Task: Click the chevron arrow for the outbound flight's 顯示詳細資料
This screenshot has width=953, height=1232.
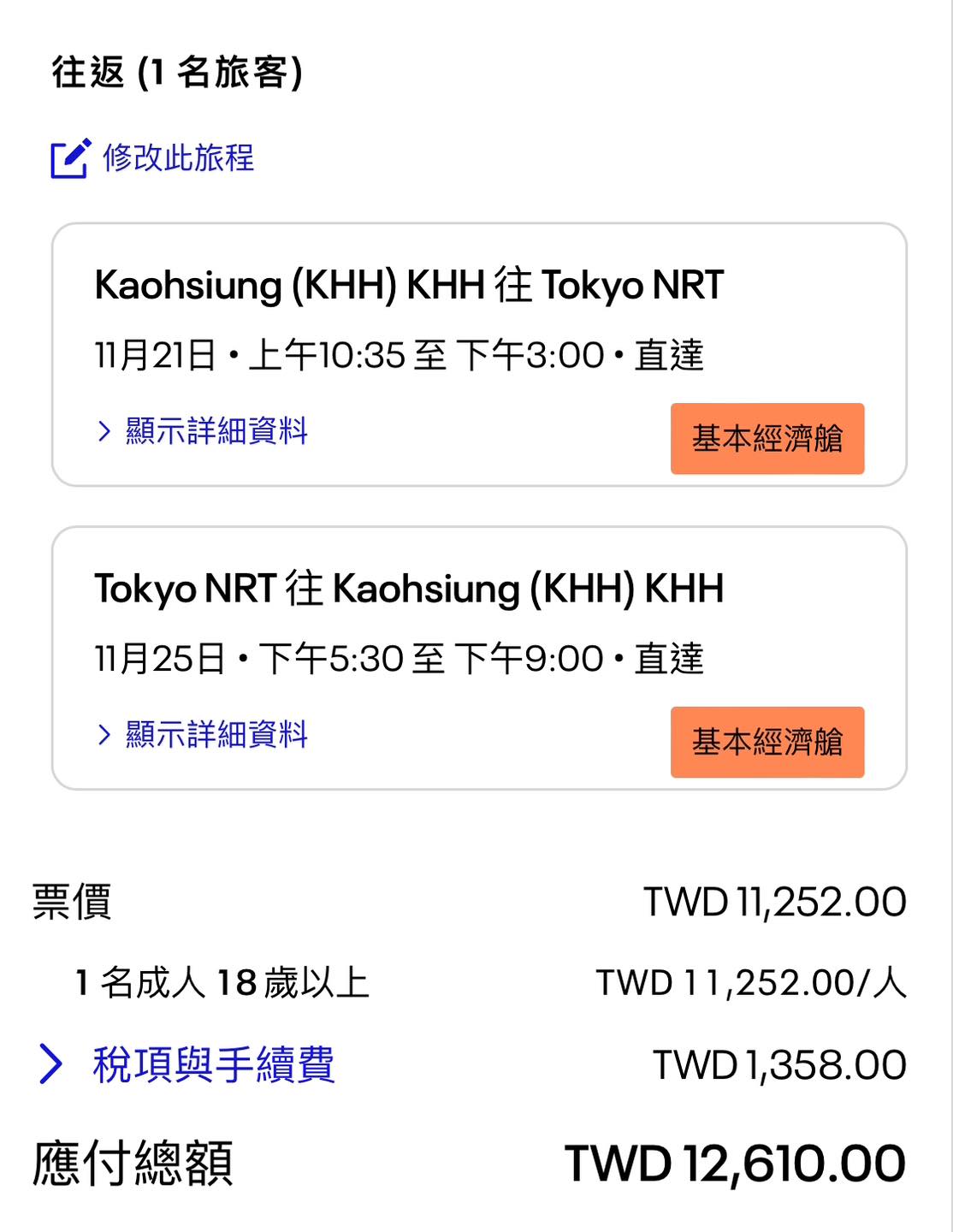Action: coord(104,430)
